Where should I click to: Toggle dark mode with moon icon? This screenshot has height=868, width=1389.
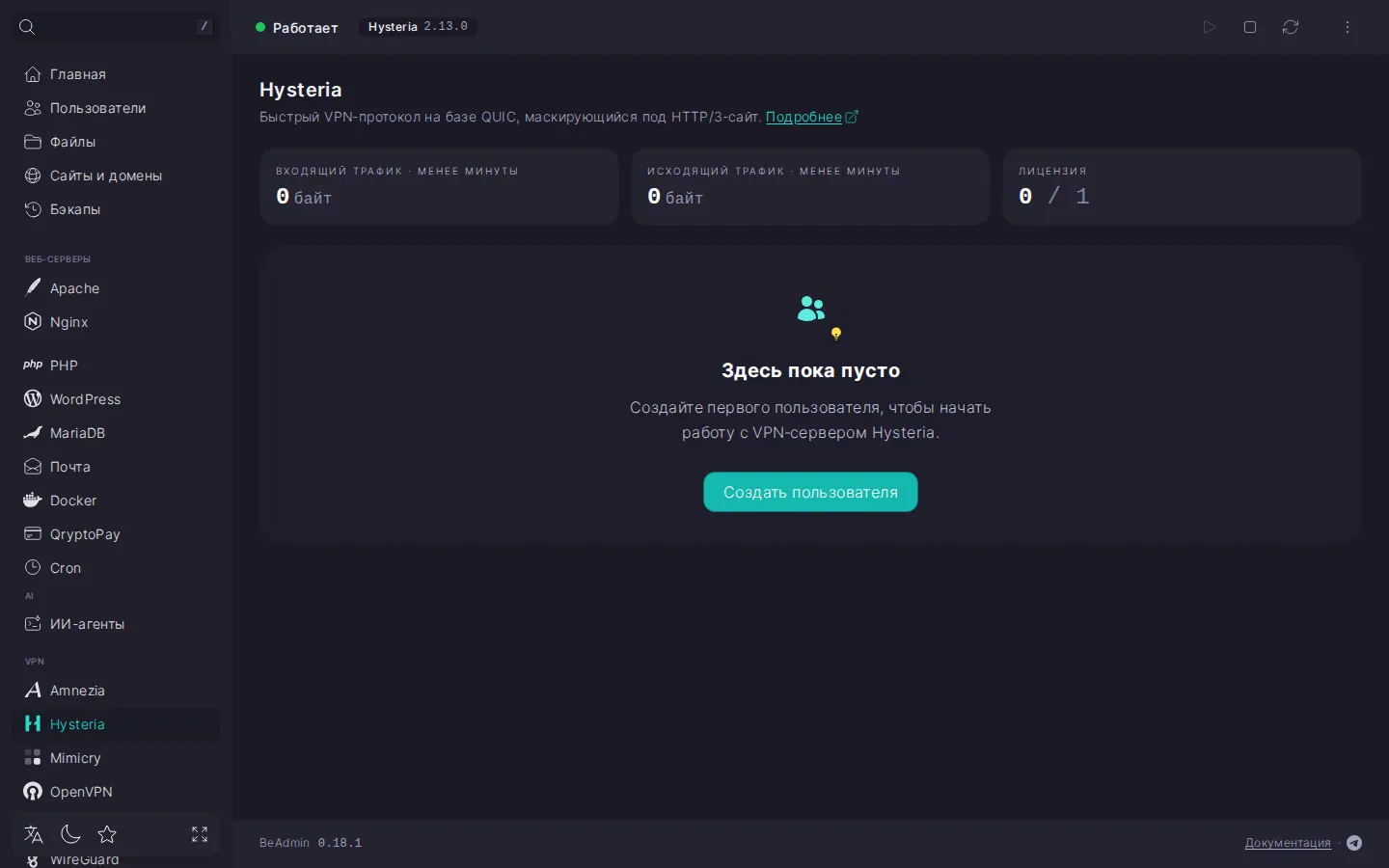[x=70, y=834]
